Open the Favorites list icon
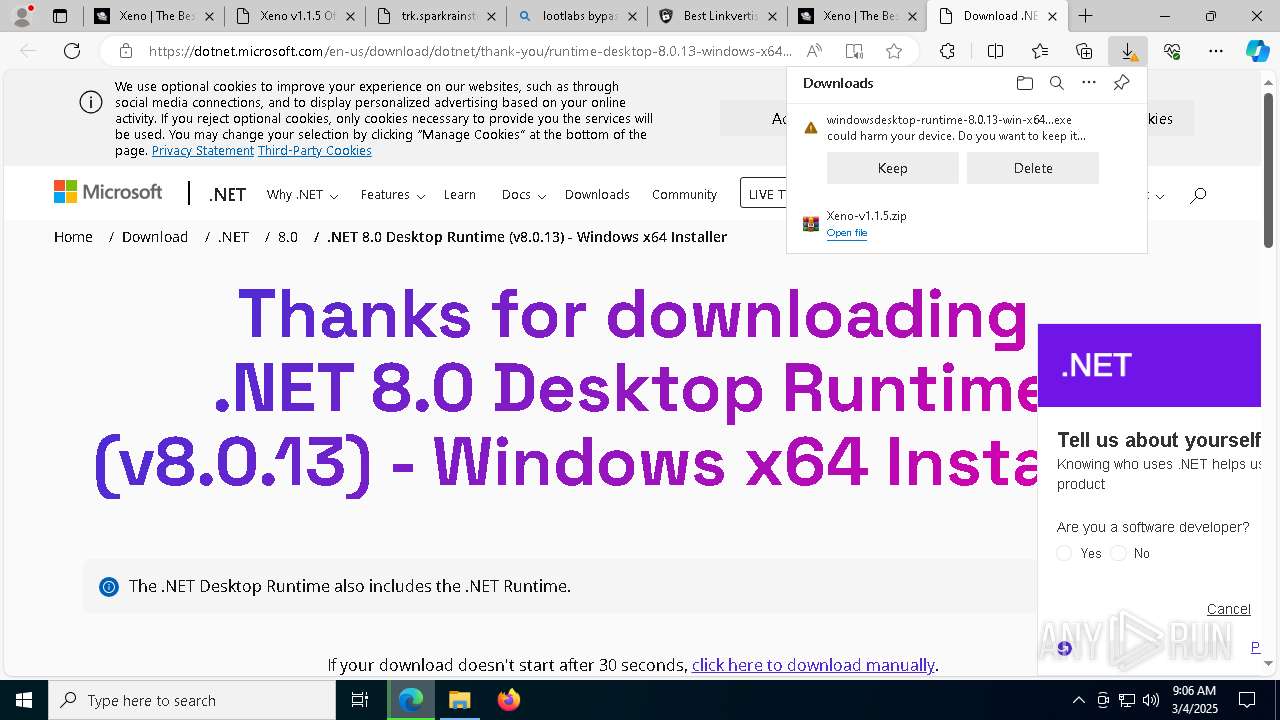 (1040, 51)
